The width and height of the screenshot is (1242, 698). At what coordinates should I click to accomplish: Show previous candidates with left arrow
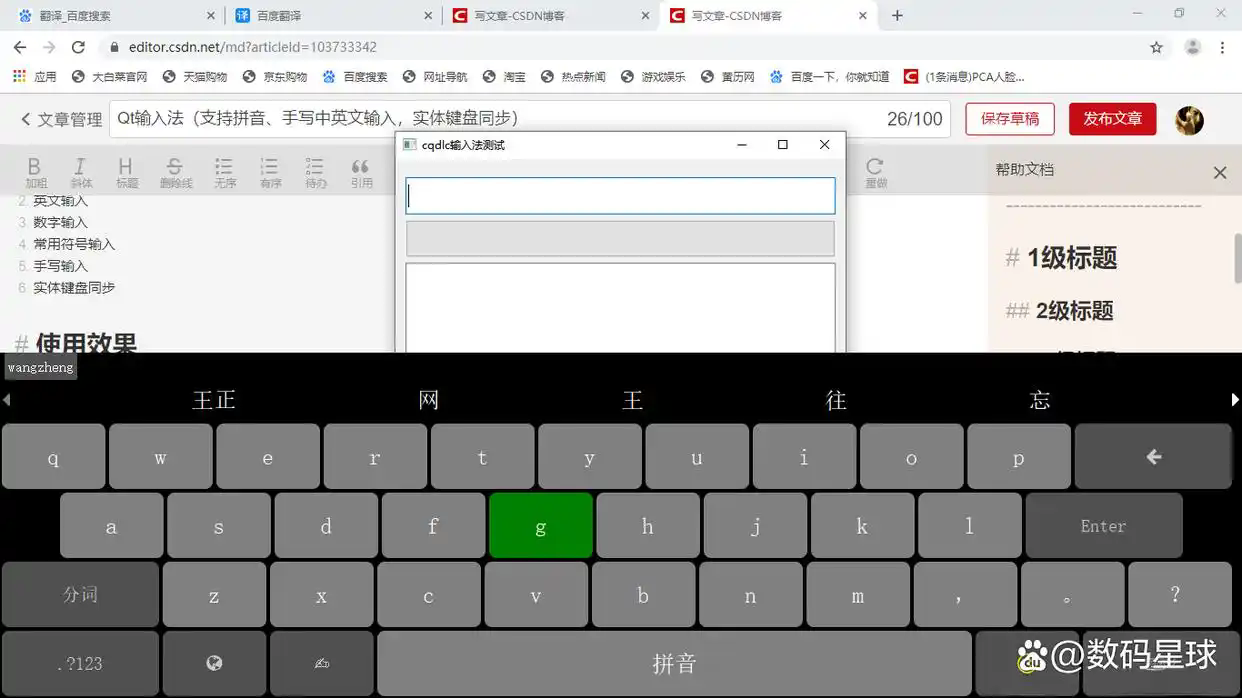[6, 400]
